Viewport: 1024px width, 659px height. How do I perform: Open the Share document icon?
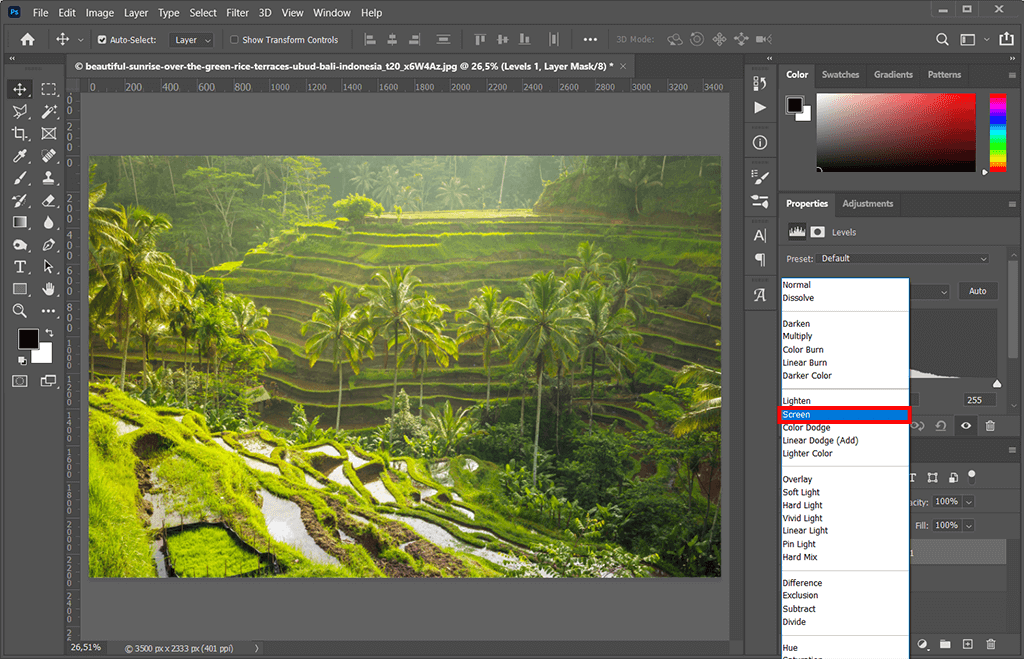[x=1006, y=39]
